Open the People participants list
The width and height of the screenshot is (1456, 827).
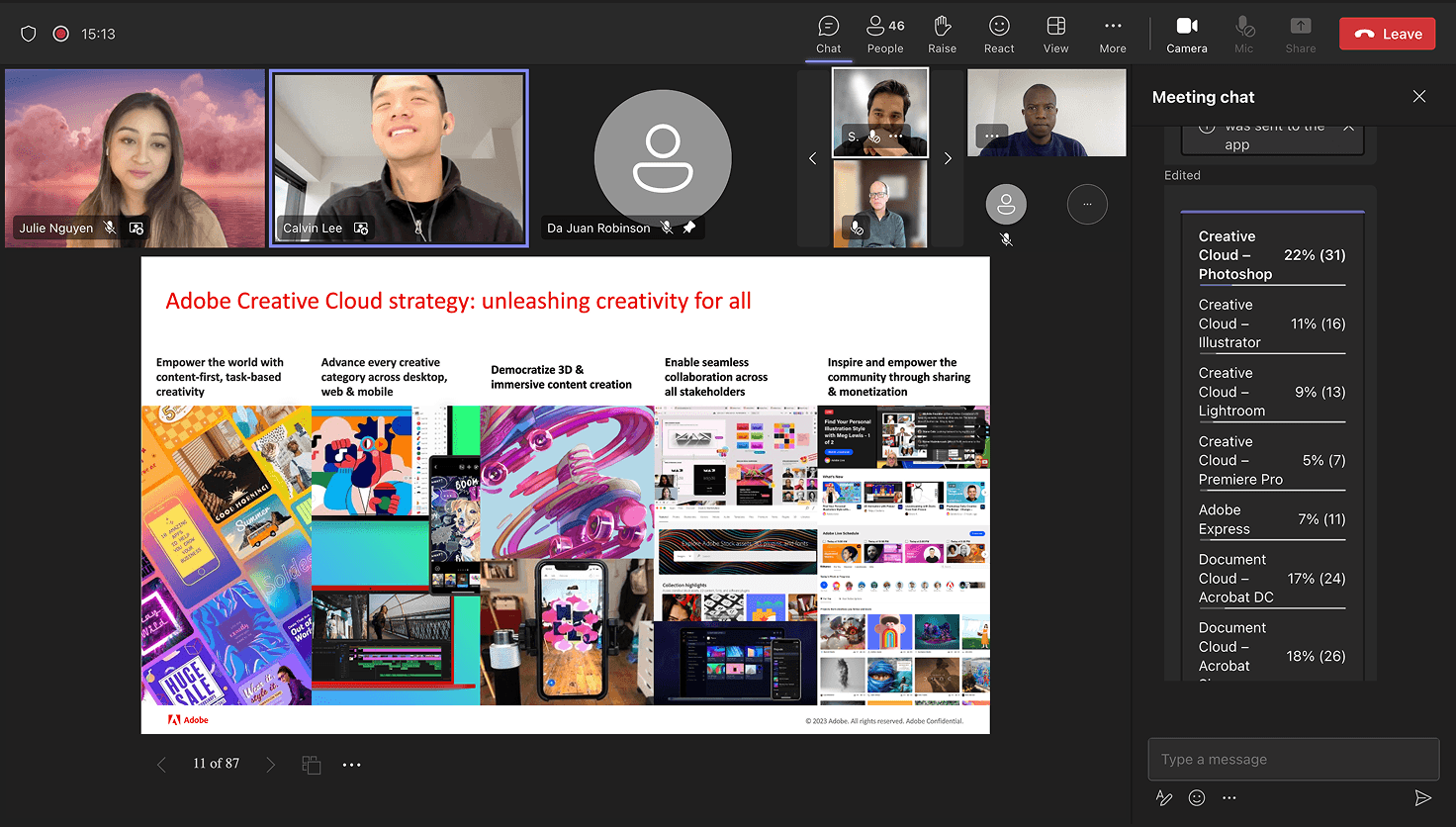885,35
